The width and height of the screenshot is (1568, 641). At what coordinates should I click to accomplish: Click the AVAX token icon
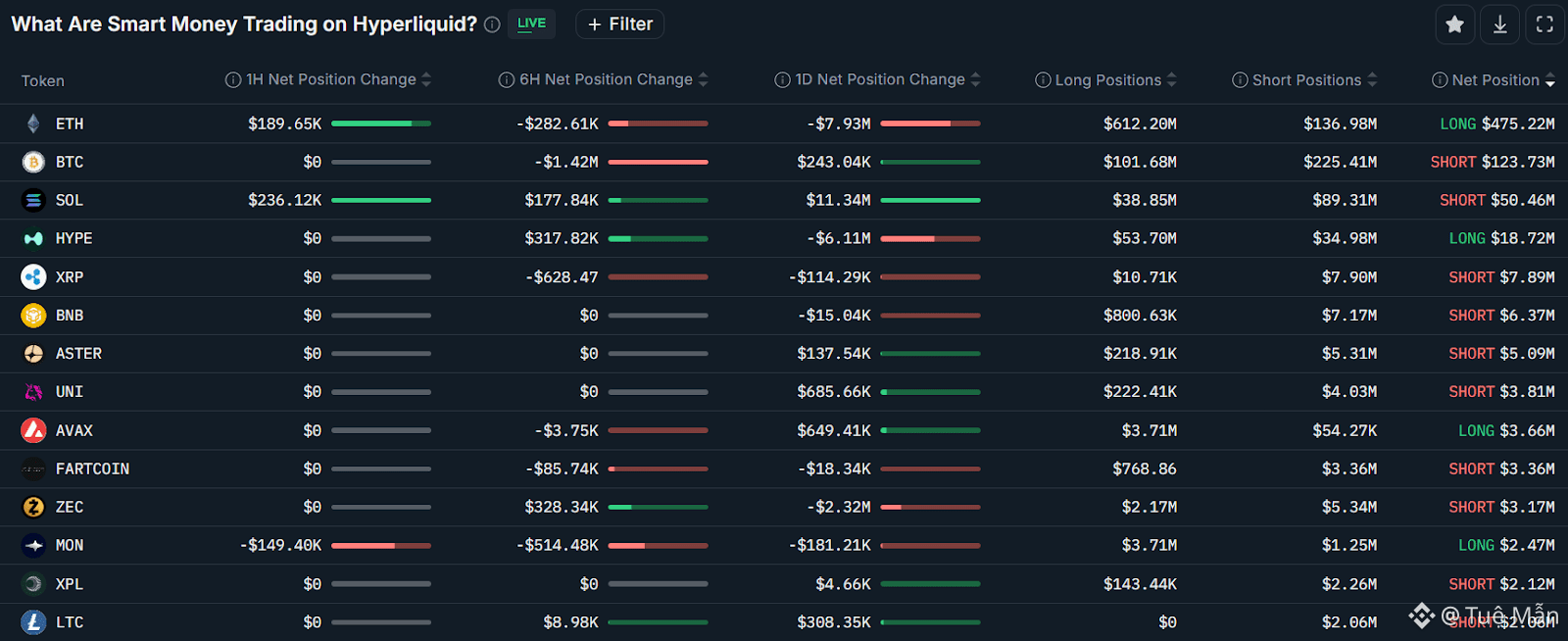[33, 430]
